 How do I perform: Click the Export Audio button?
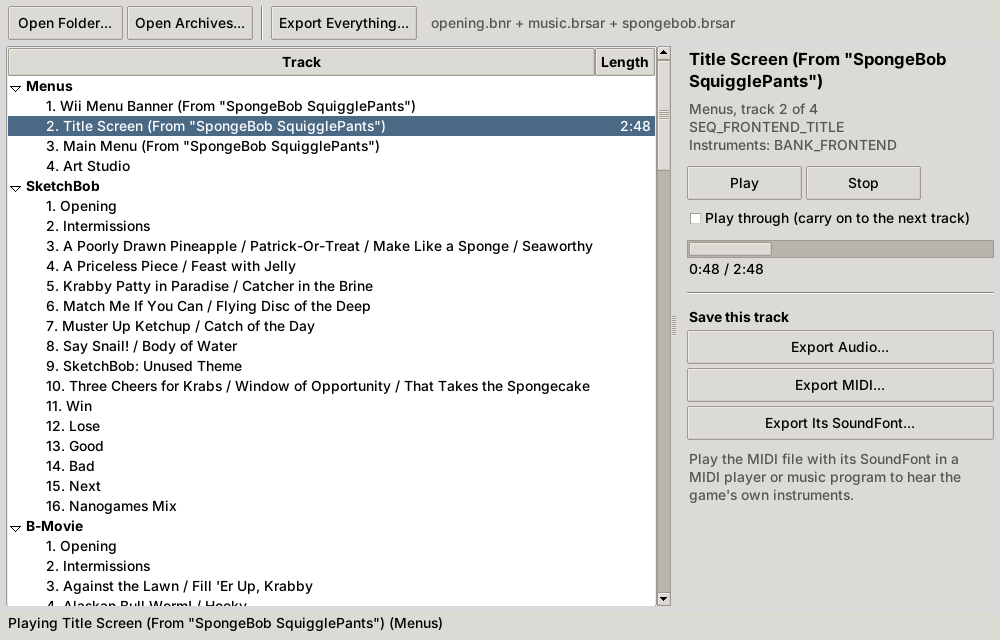840,347
